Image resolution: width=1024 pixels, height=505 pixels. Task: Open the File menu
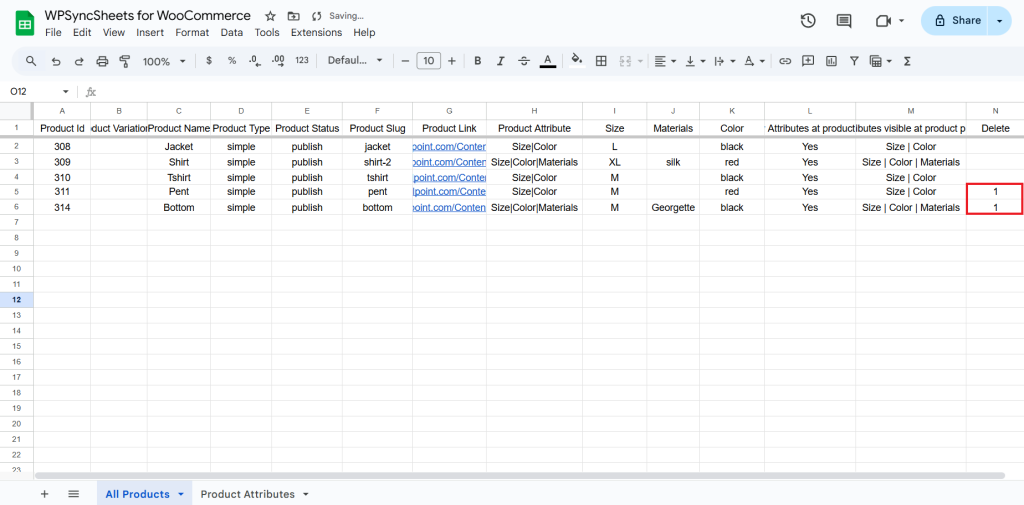coord(53,33)
